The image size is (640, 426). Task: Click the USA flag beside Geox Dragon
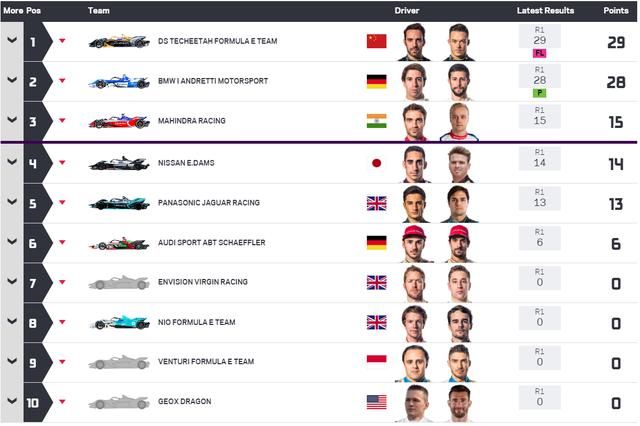(376, 402)
